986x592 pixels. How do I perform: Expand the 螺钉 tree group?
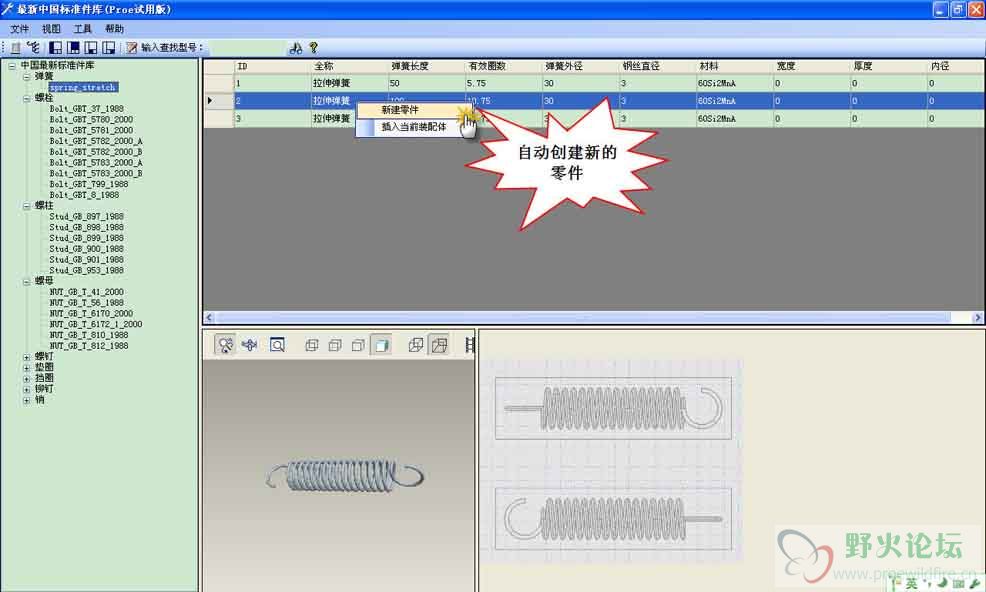26,357
